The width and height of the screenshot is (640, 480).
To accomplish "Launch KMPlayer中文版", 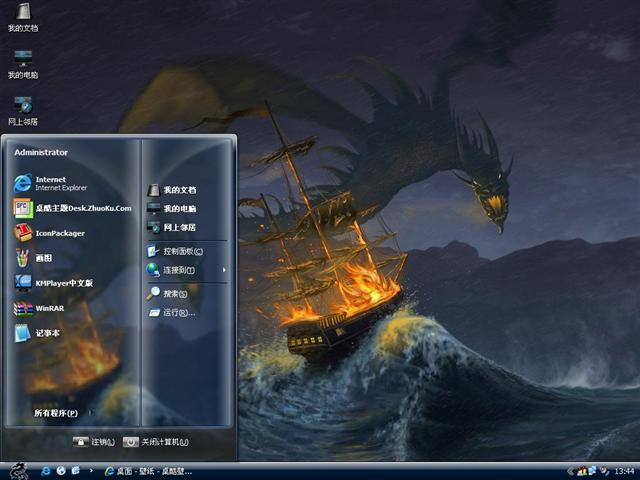I will click(53, 283).
